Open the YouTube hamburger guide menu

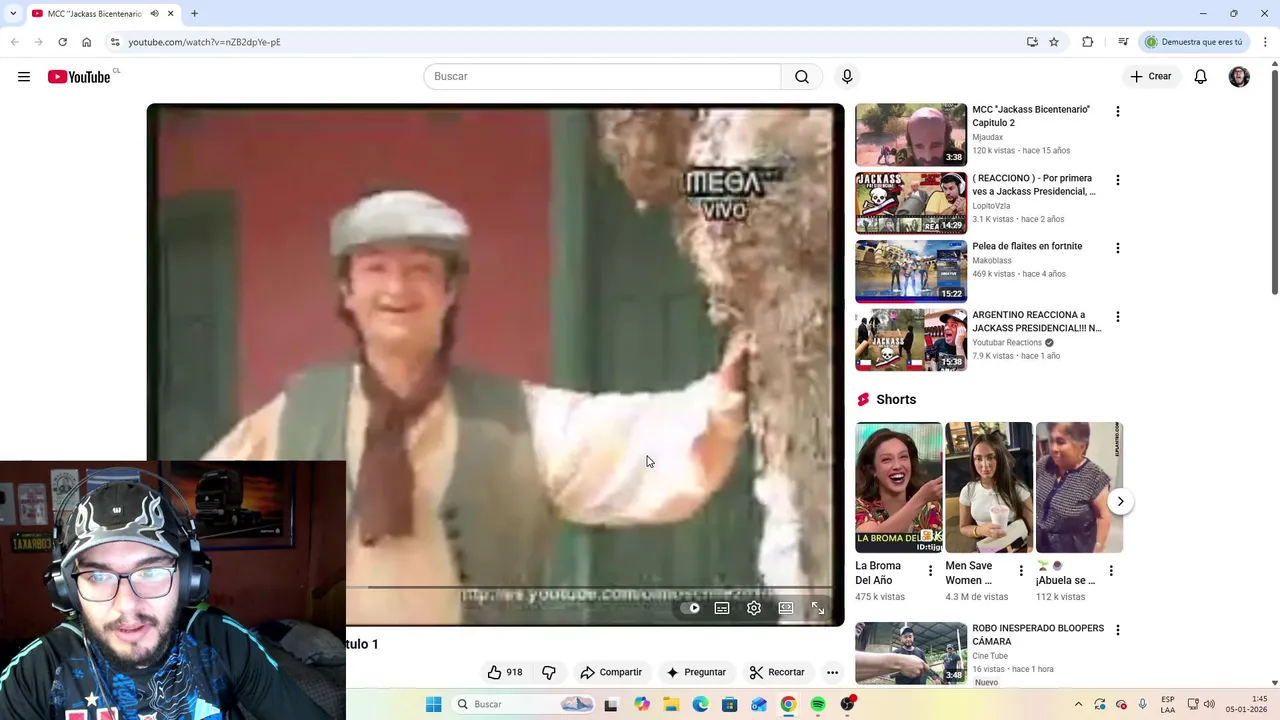(24, 77)
